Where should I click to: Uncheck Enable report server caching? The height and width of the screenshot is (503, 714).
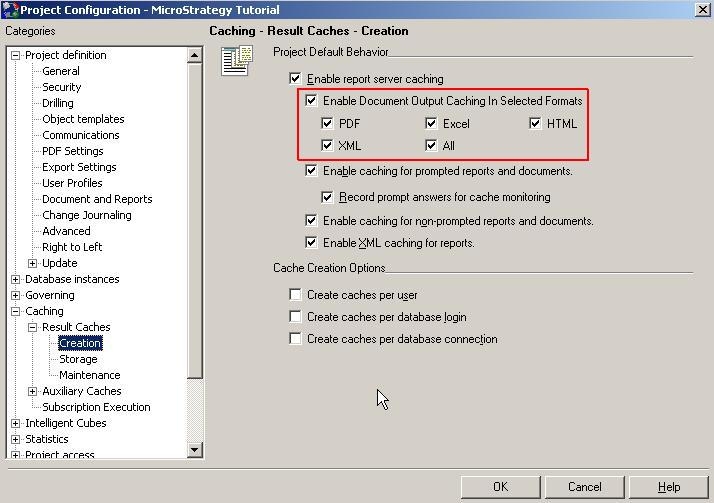tap(295, 78)
